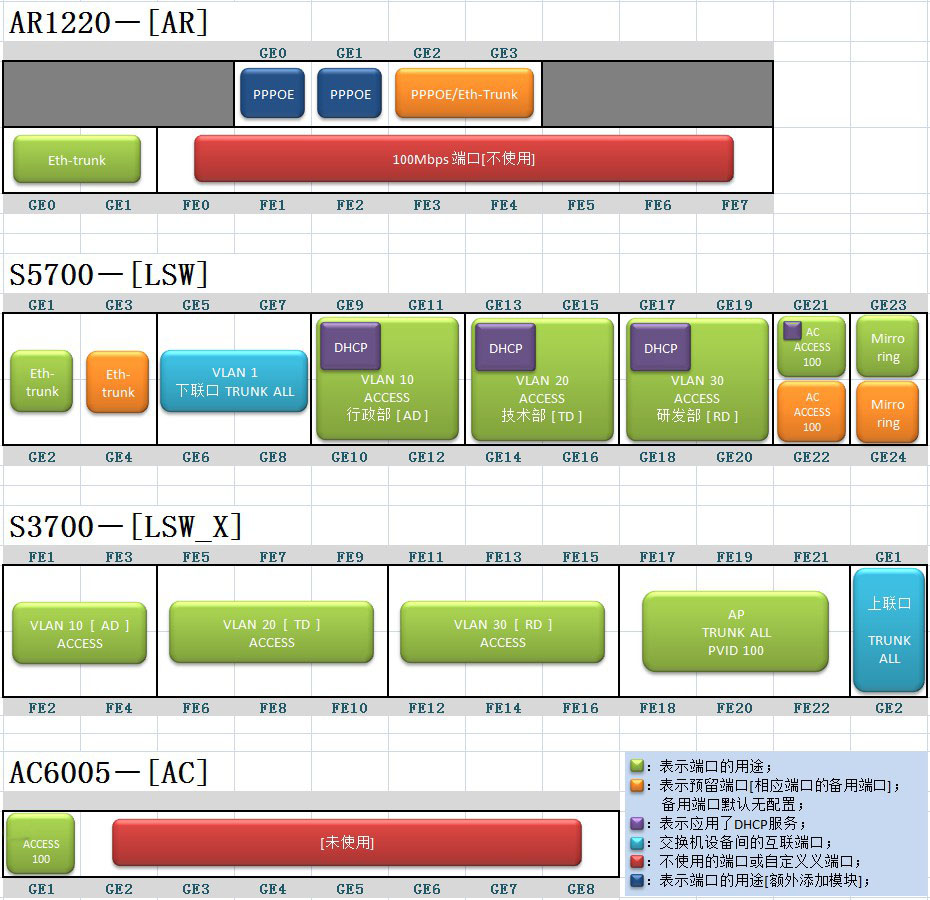This screenshot has height=900, width=930.
Task: Select the 上联口 TRUNK ALL block
Action: [889, 630]
